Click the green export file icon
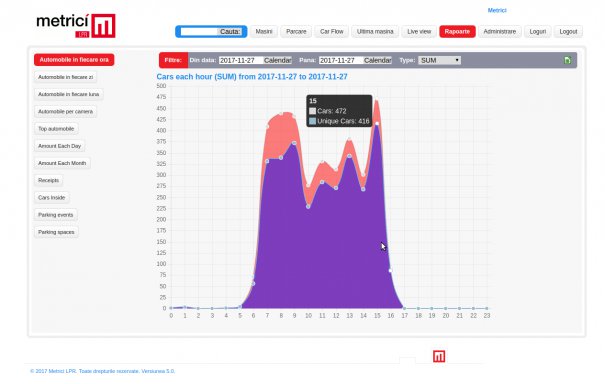605x384 pixels. tap(567, 60)
